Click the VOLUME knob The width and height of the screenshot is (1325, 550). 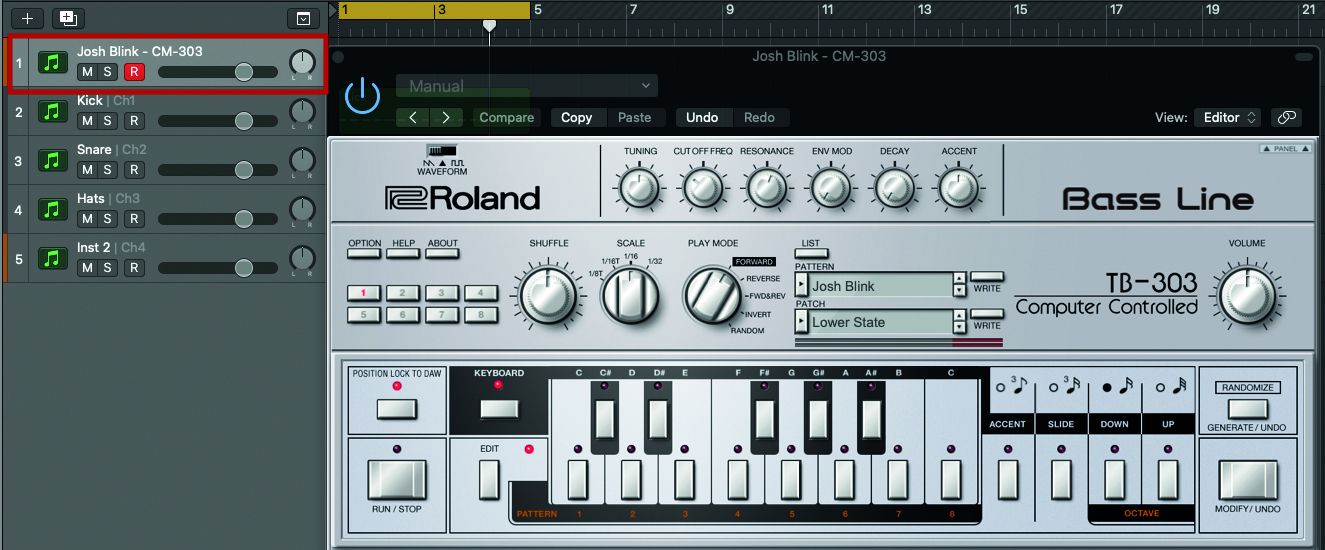tap(1247, 294)
